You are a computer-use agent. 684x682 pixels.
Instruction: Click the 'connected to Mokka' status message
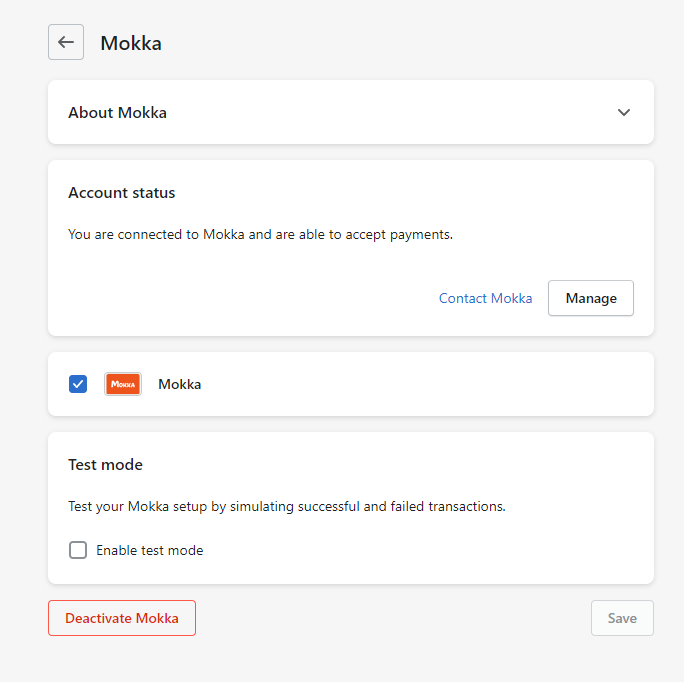click(260, 234)
